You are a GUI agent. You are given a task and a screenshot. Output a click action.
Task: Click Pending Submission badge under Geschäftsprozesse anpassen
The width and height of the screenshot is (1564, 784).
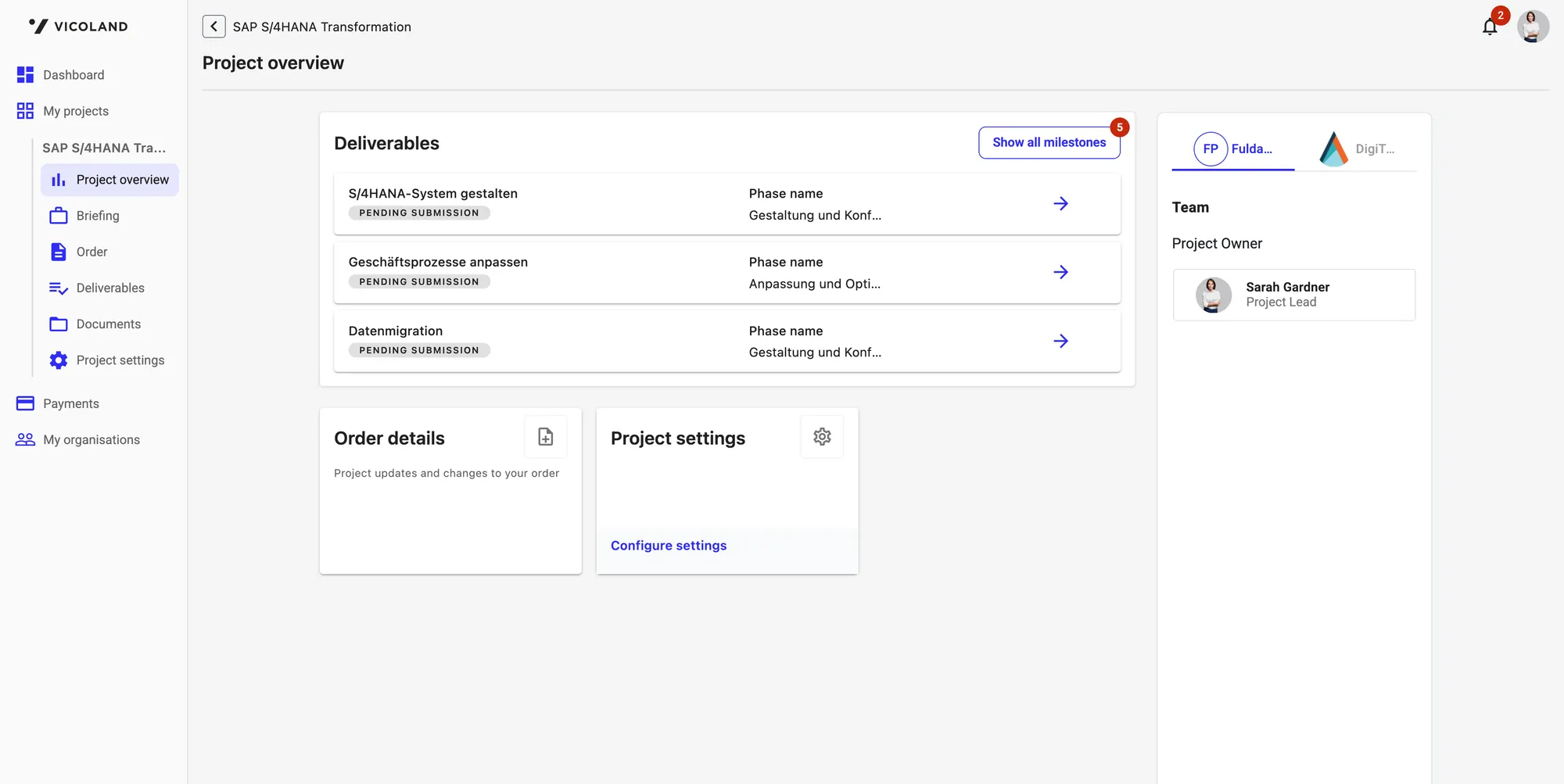click(419, 281)
